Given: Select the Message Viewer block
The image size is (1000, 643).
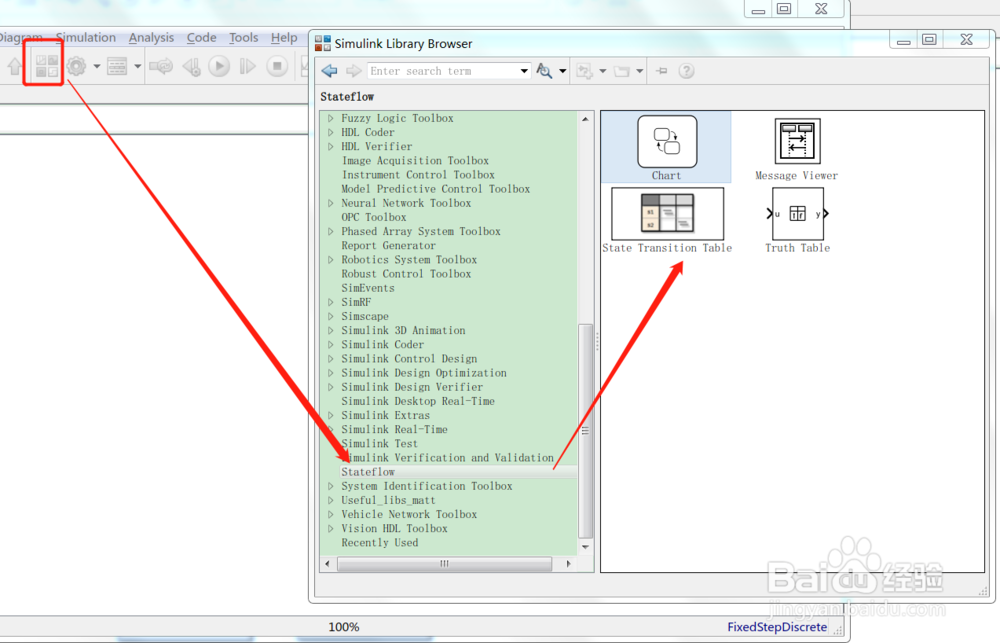Looking at the screenshot, I should tap(797, 149).
